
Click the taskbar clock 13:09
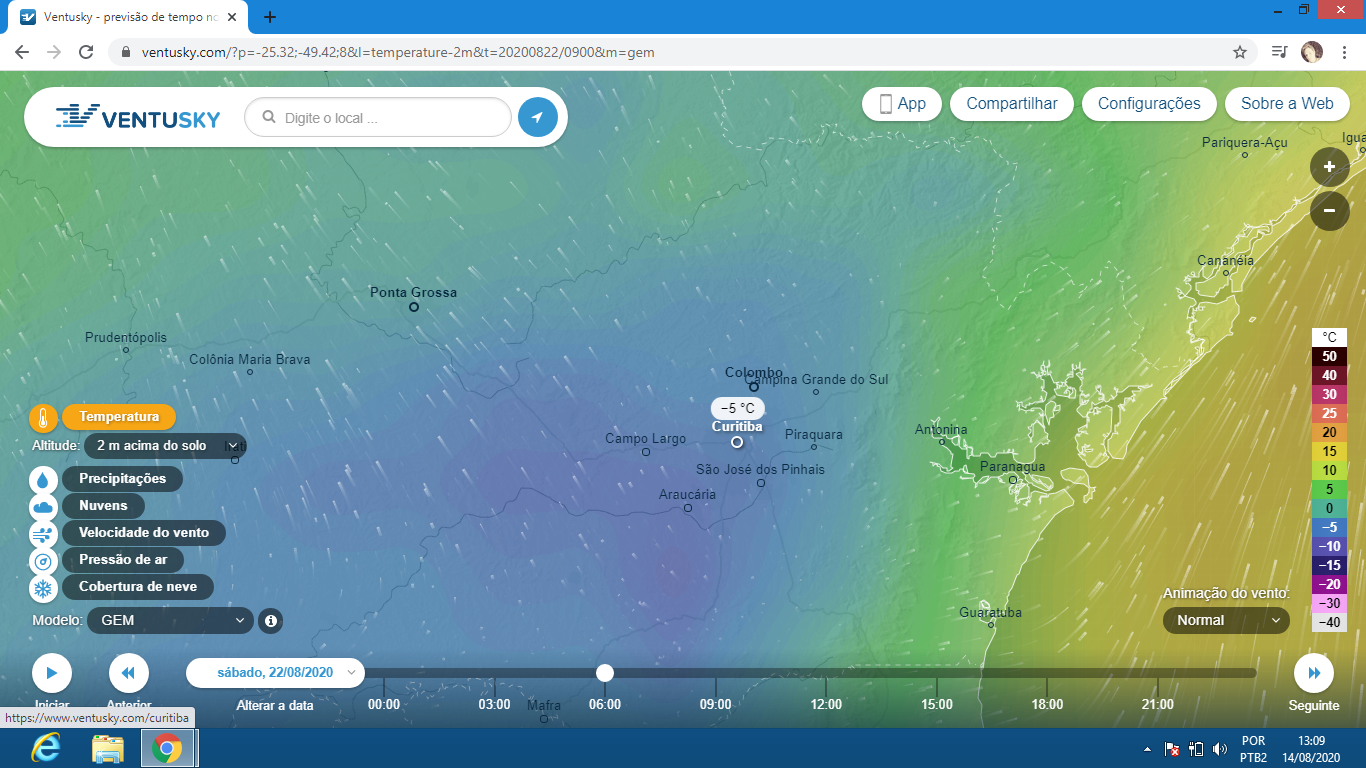(1310, 740)
